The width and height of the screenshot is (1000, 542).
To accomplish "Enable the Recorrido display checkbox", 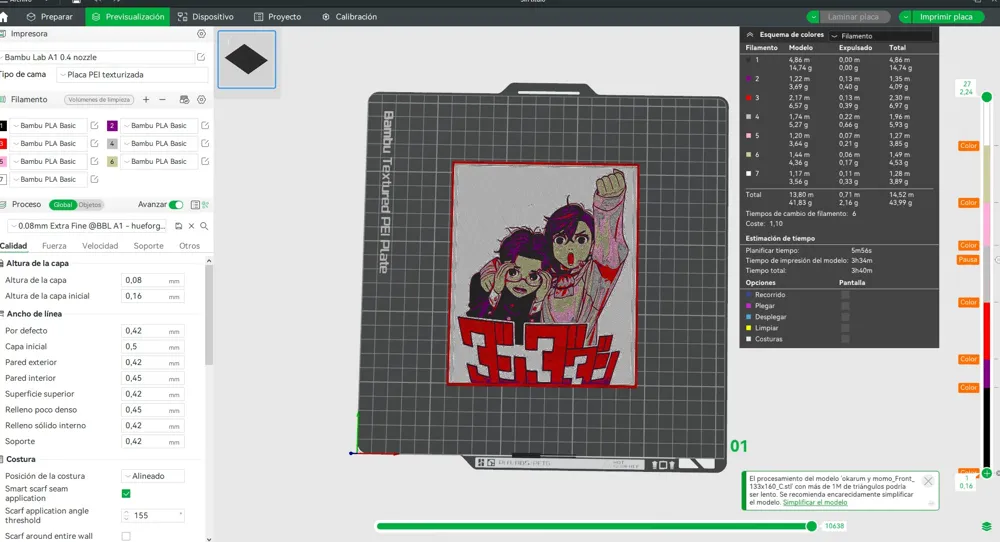I will (845, 295).
